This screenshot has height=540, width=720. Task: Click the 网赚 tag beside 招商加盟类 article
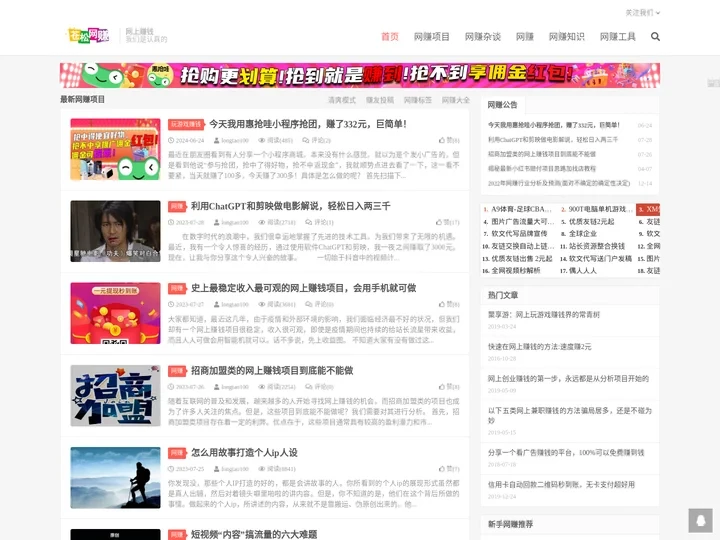point(177,371)
